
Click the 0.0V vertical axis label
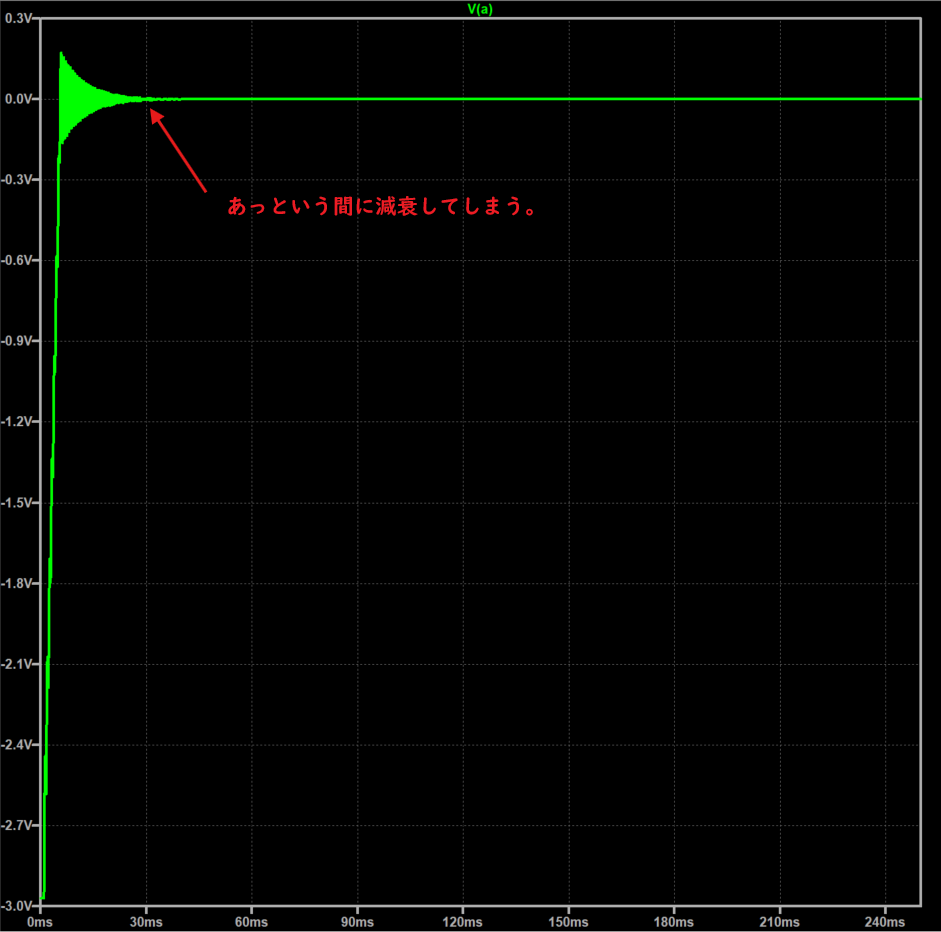[20, 99]
